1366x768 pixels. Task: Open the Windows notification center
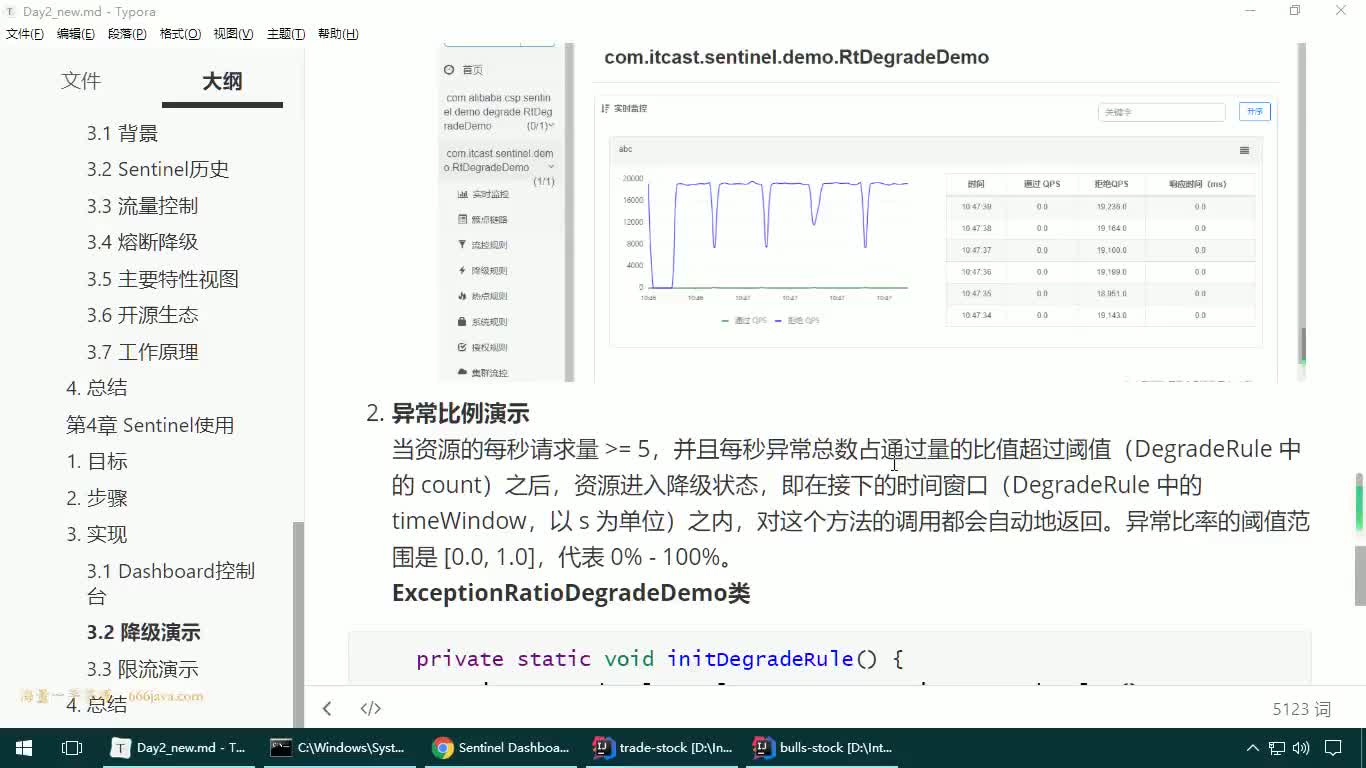(1334, 748)
